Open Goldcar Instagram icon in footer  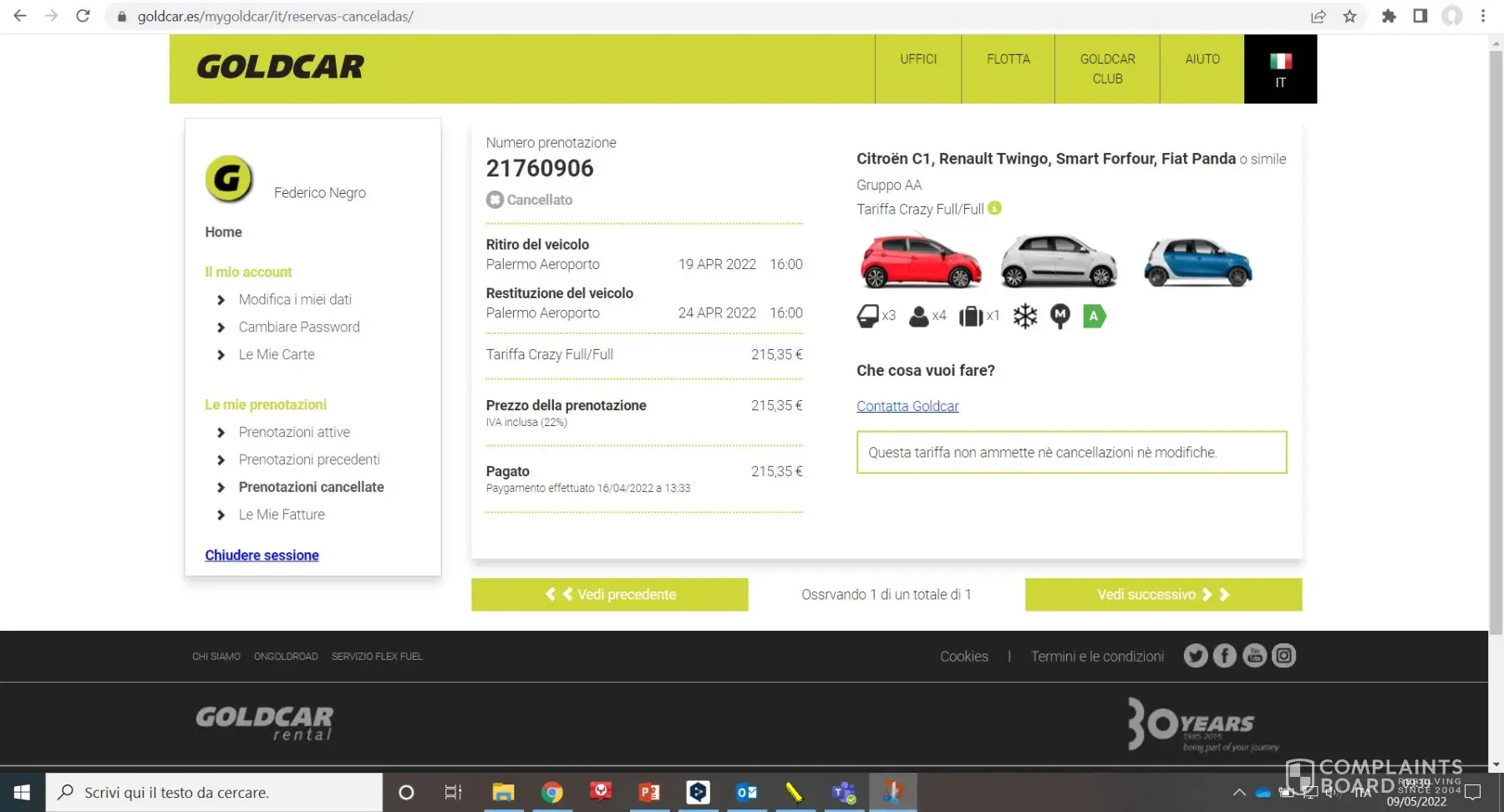pos(1283,656)
